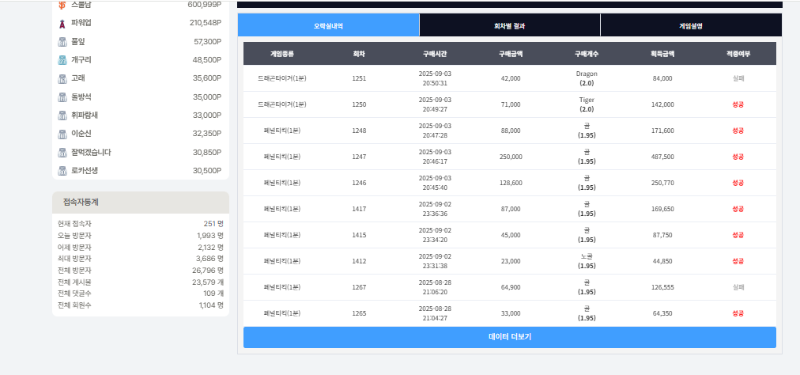Click the gray result in round 1251 row
The image size is (800, 375).
(x=738, y=79)
